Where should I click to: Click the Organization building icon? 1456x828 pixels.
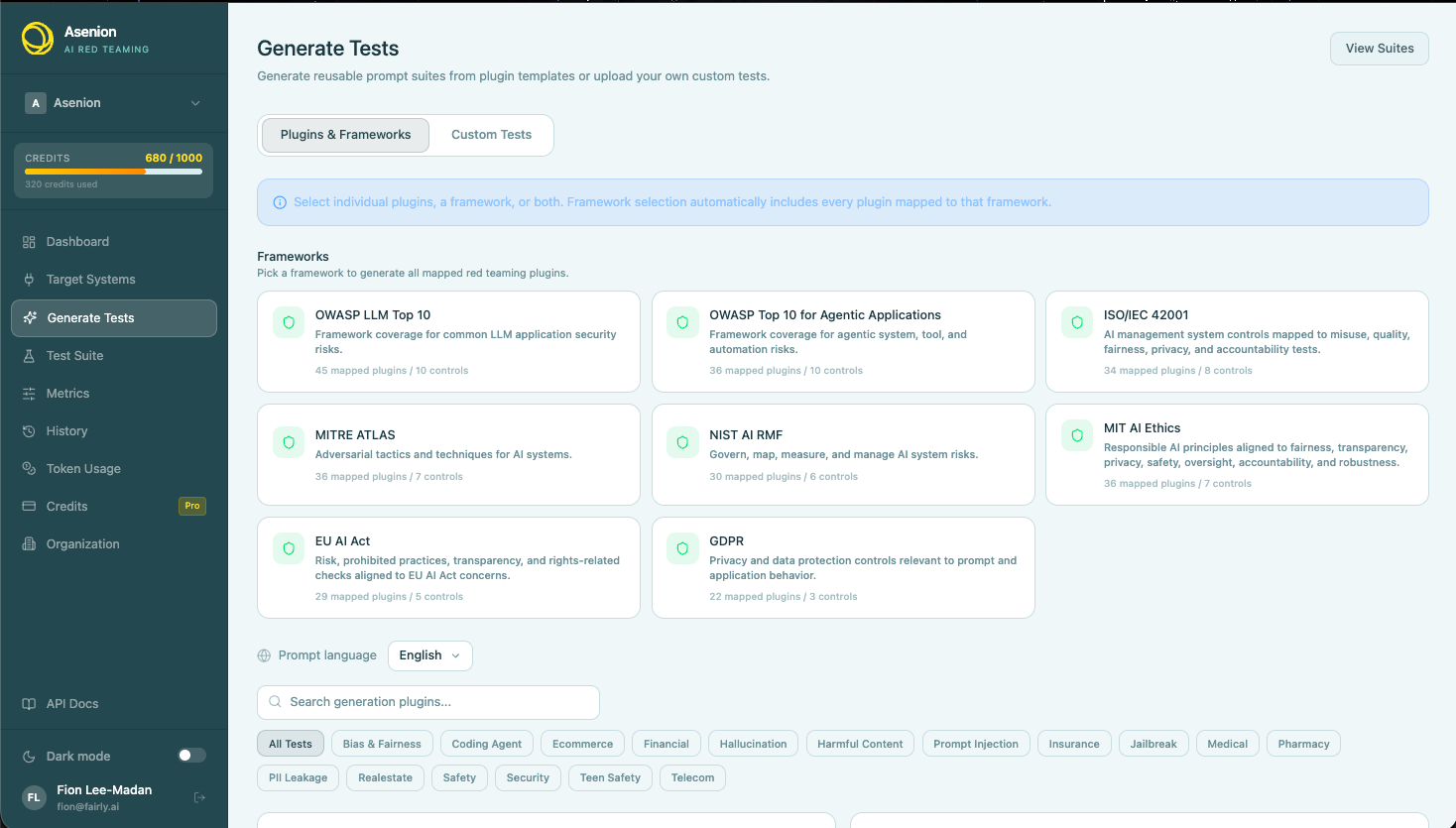tap(29, 544)
